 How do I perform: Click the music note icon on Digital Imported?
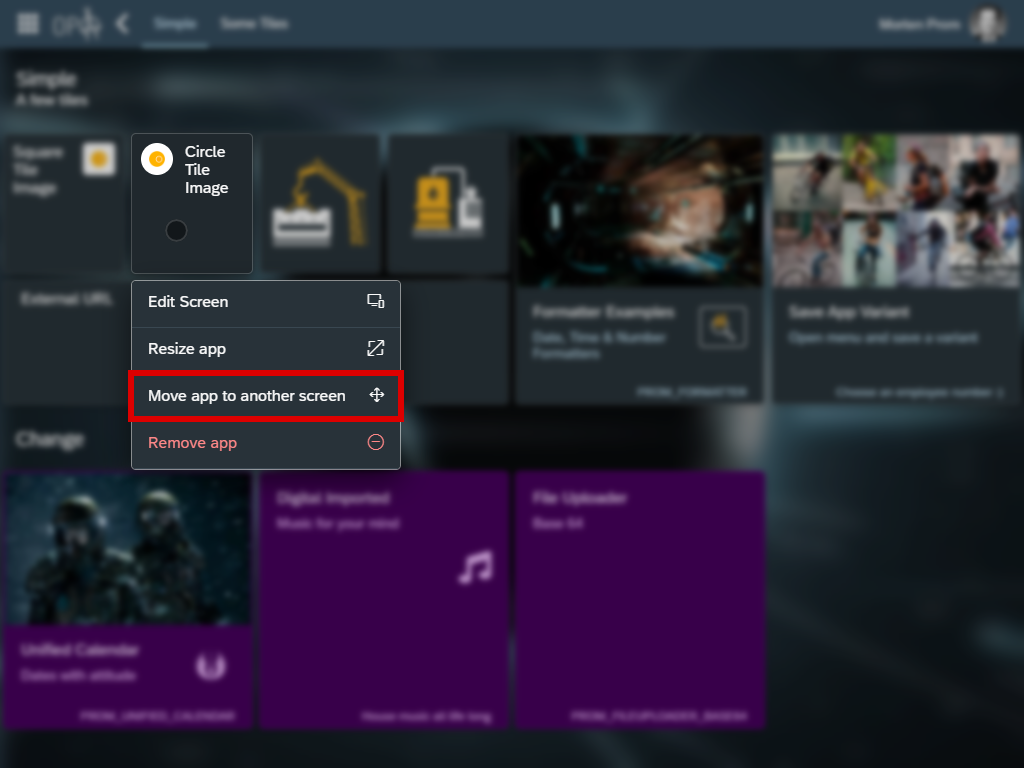click(475, 567)
